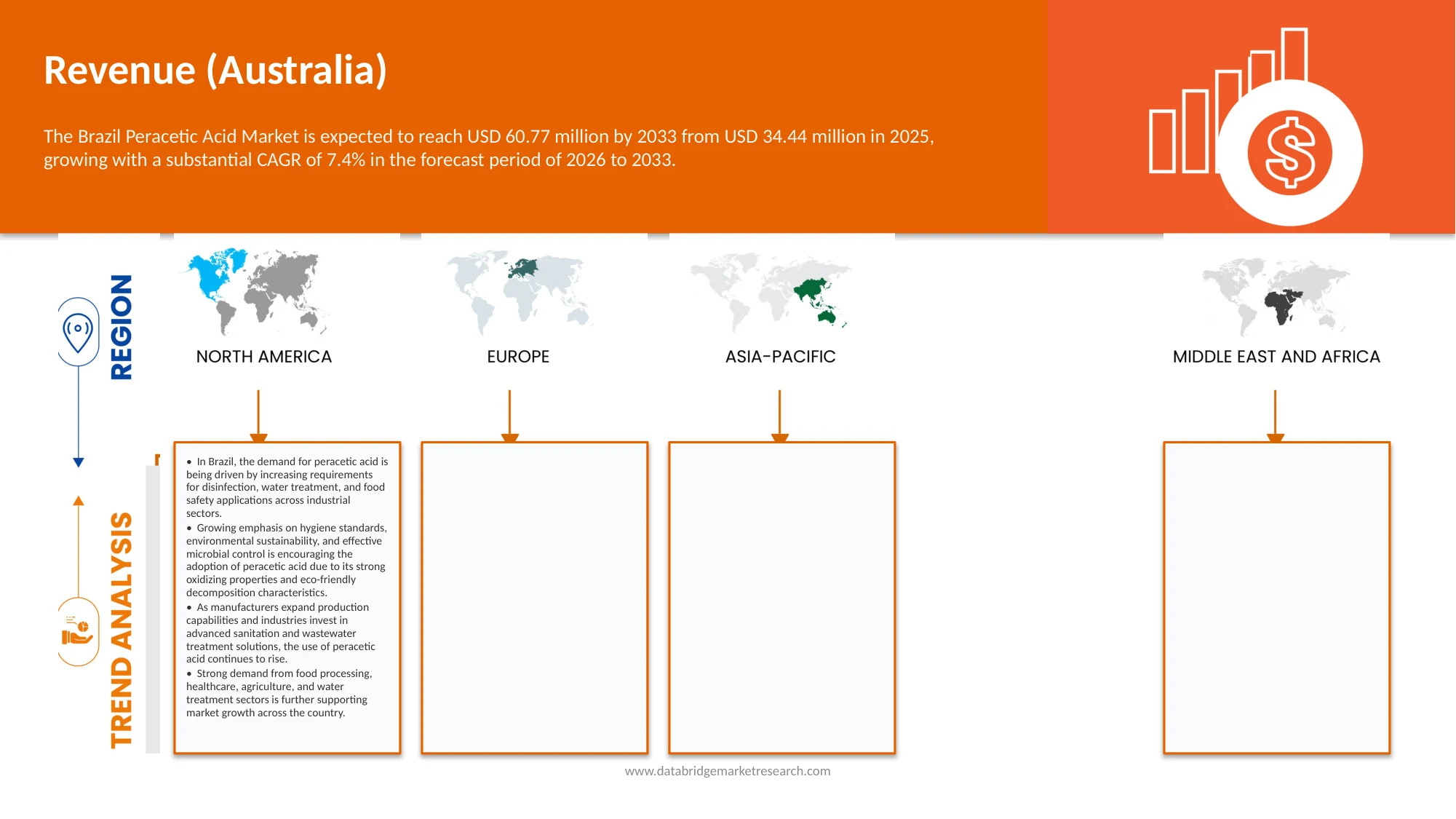Click the orange arrow under North America
The width and height of the screenshot is (1456, 819).
(x=258, y=416)
